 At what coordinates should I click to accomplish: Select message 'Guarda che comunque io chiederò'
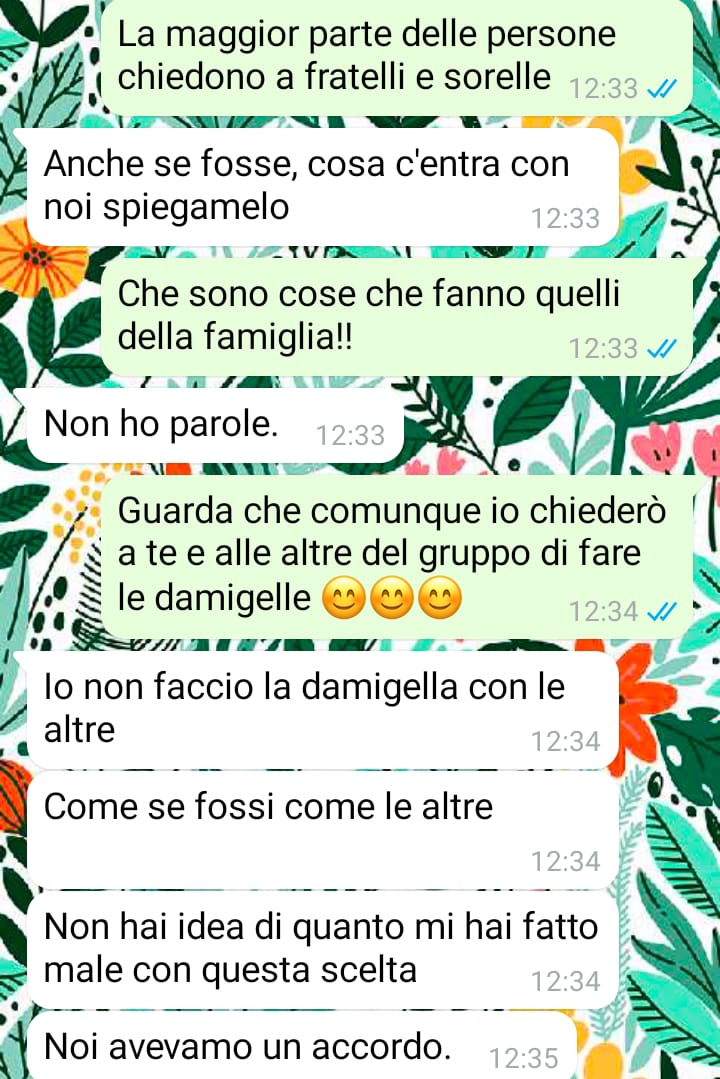397,557
